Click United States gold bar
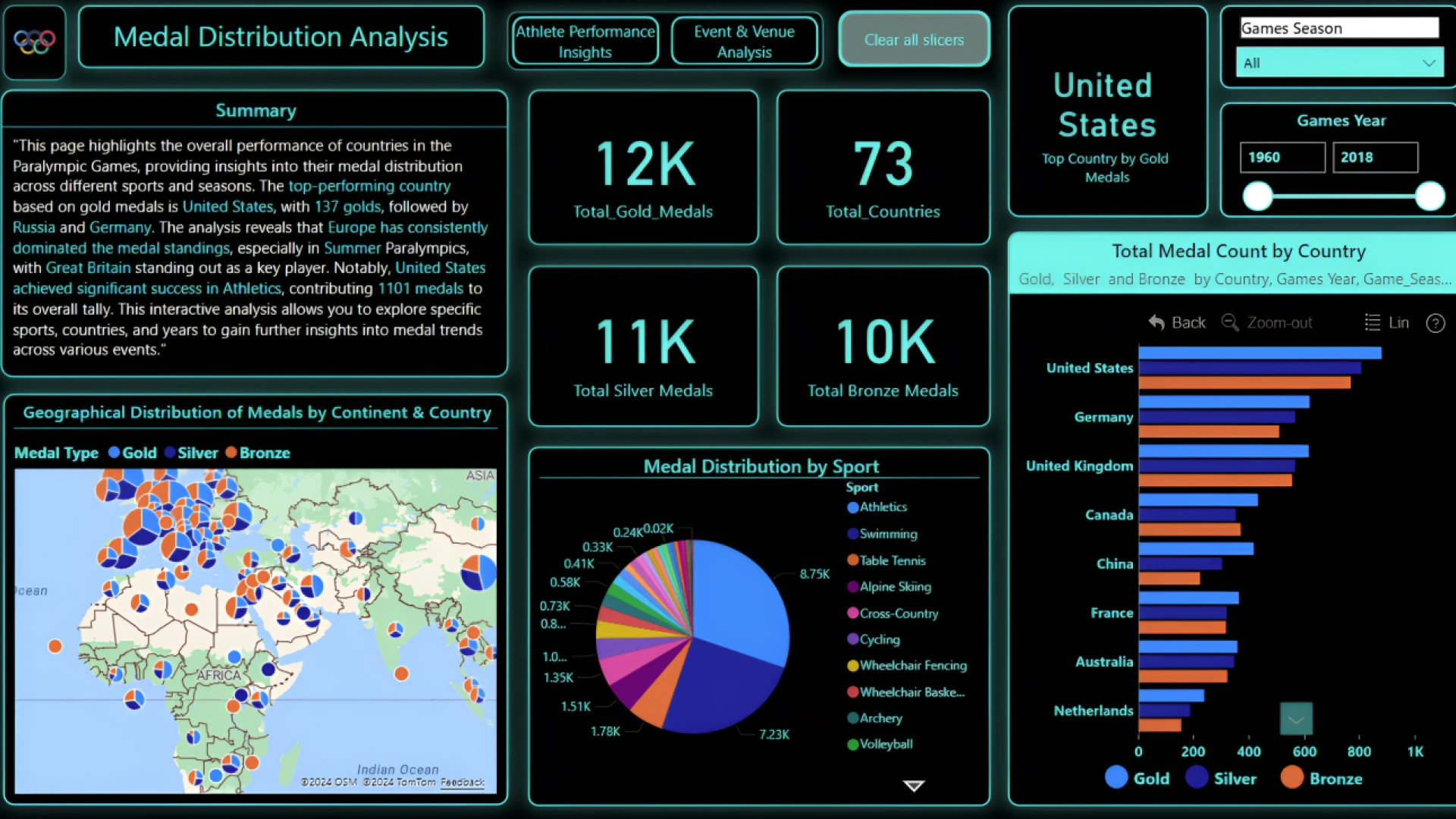 tap(1260, 353)
